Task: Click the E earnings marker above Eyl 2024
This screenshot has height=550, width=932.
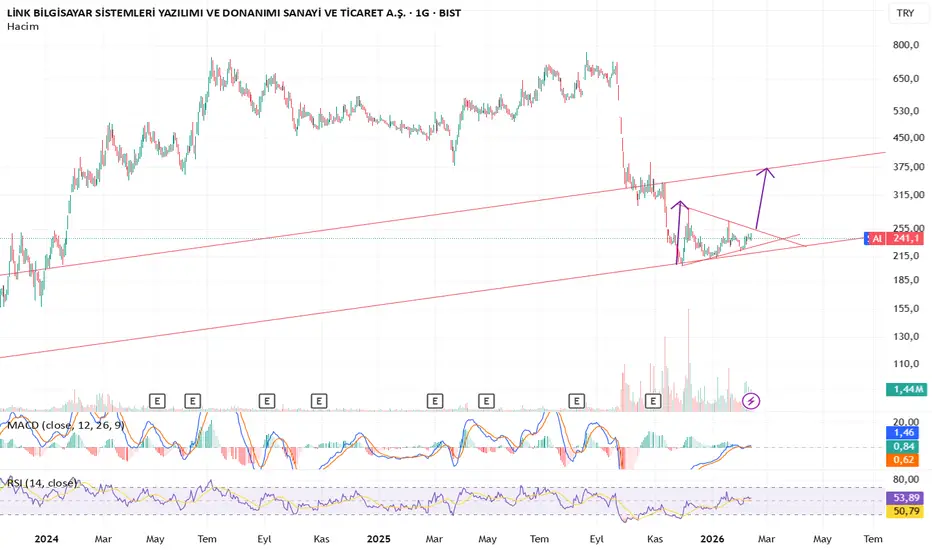Action: point(267,401)
